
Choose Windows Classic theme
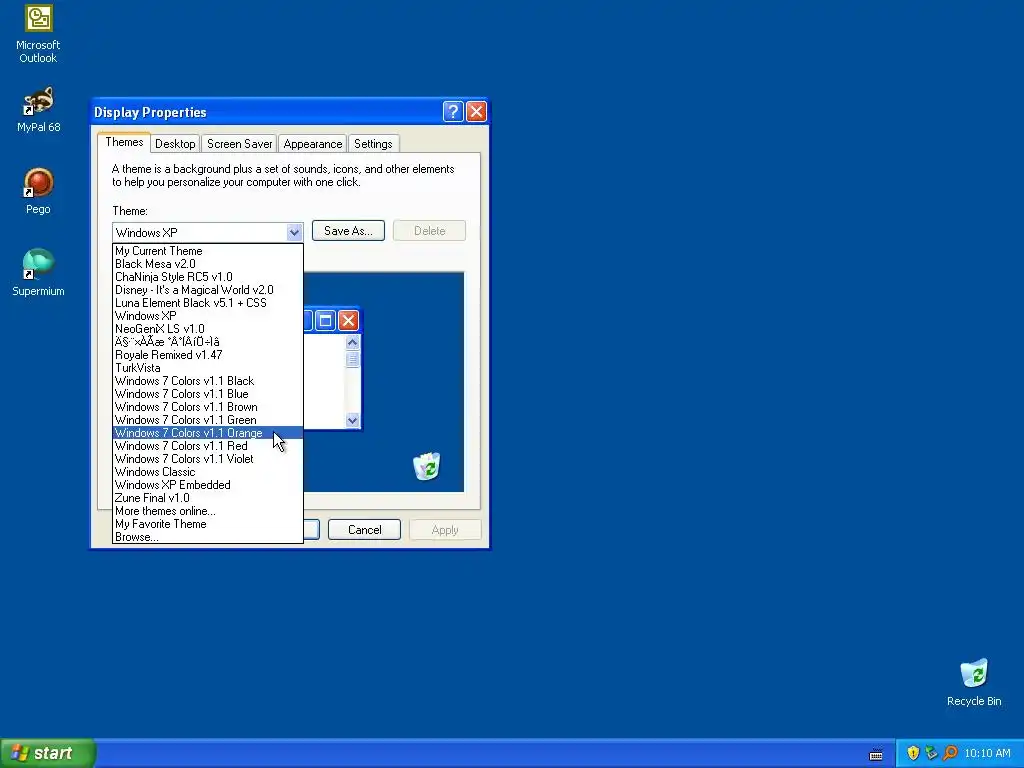208,472
